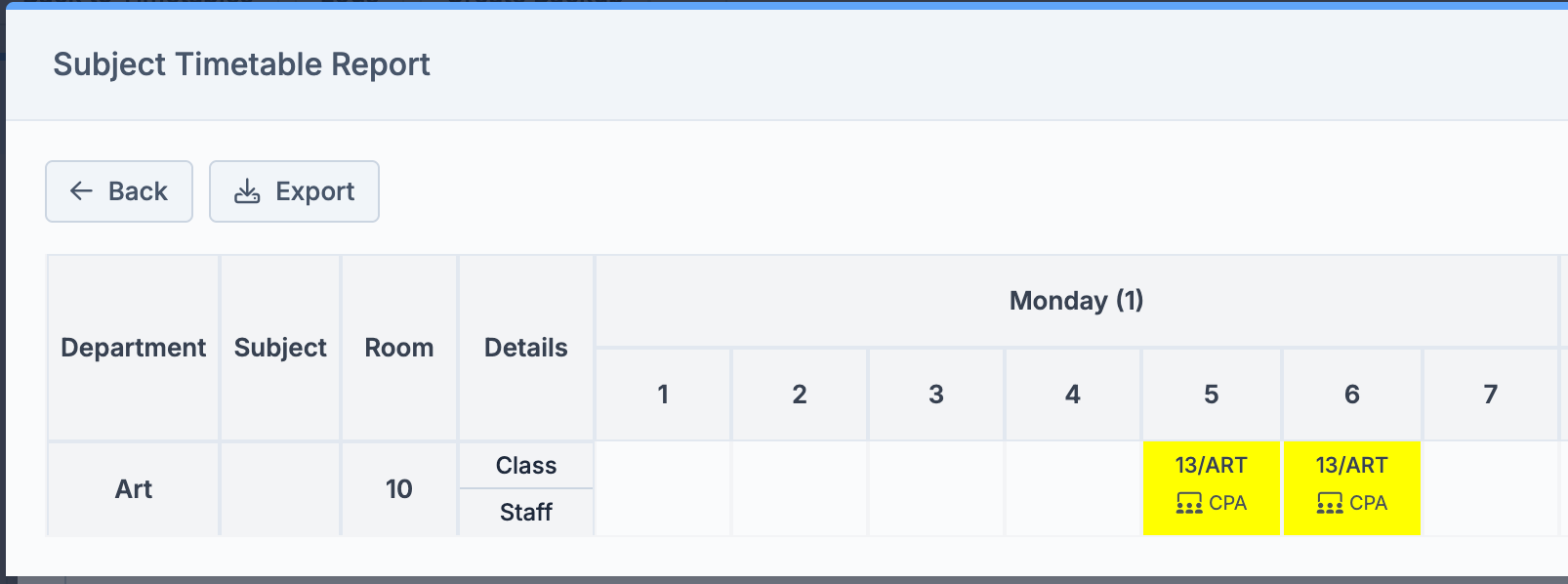The image size is (1568, 584).
Task: Click the staff icon in period 6 cell
Action: pyautogui.click(x=1329, y=503)
